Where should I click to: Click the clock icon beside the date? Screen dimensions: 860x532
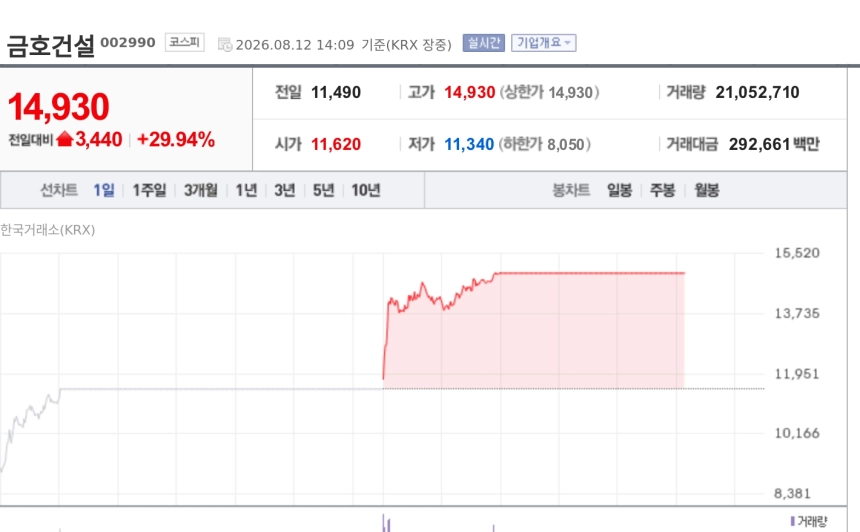pyautogui.click(x=225, y=44)
